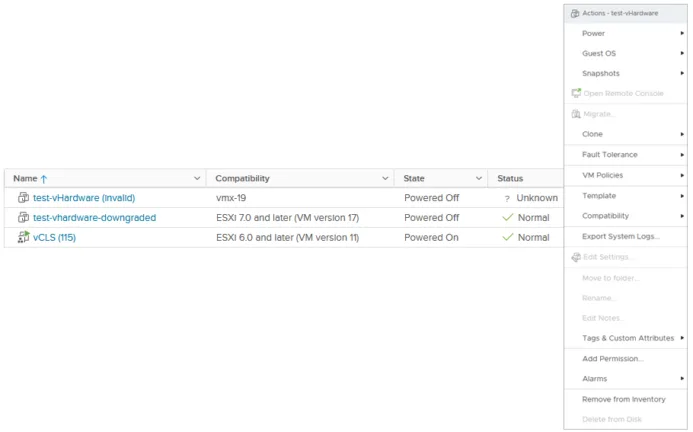Click the Migrate icon in the menu
693x432 pixels.
click(x=576, y=114)
